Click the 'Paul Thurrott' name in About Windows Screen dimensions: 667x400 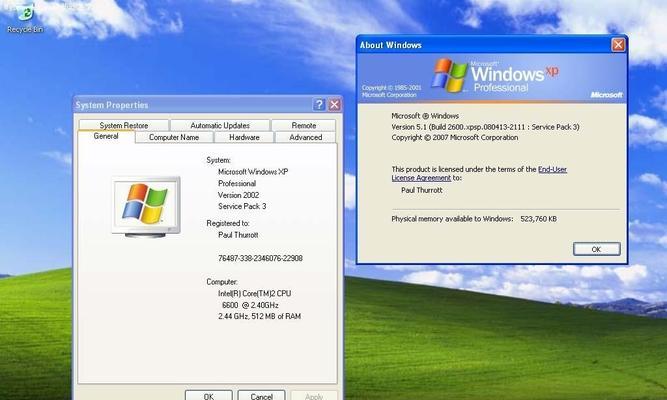tap(422, 190)
